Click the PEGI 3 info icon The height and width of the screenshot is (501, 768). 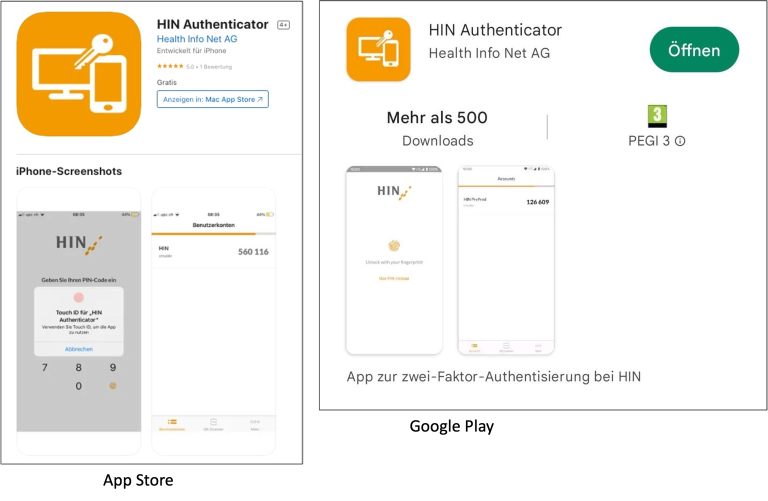680,141
